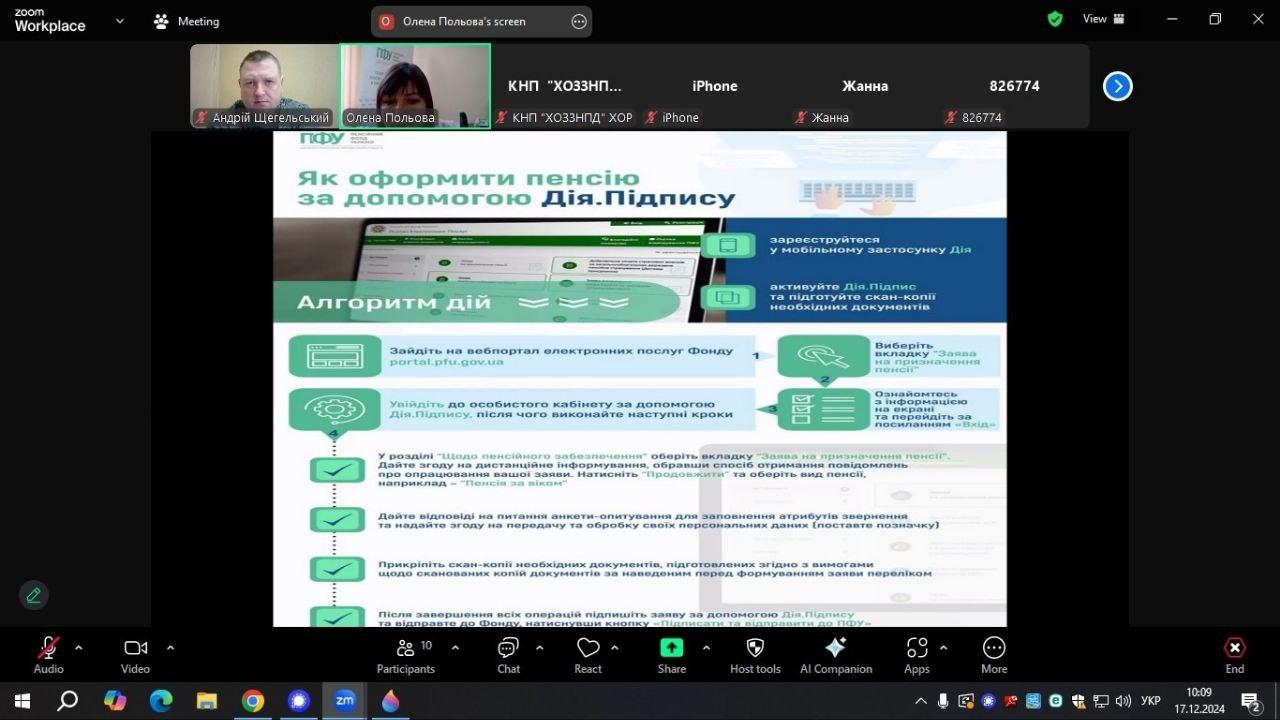Start video with the Video button
Image resolution: width=1280 pixels, height=720 pixels.
[x=135, y=655]
